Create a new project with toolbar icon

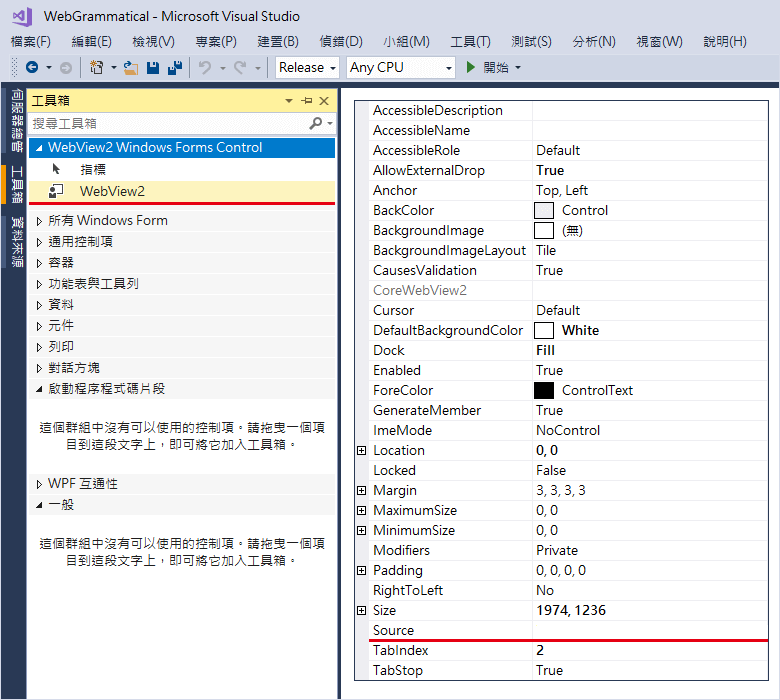coord(97,67)
